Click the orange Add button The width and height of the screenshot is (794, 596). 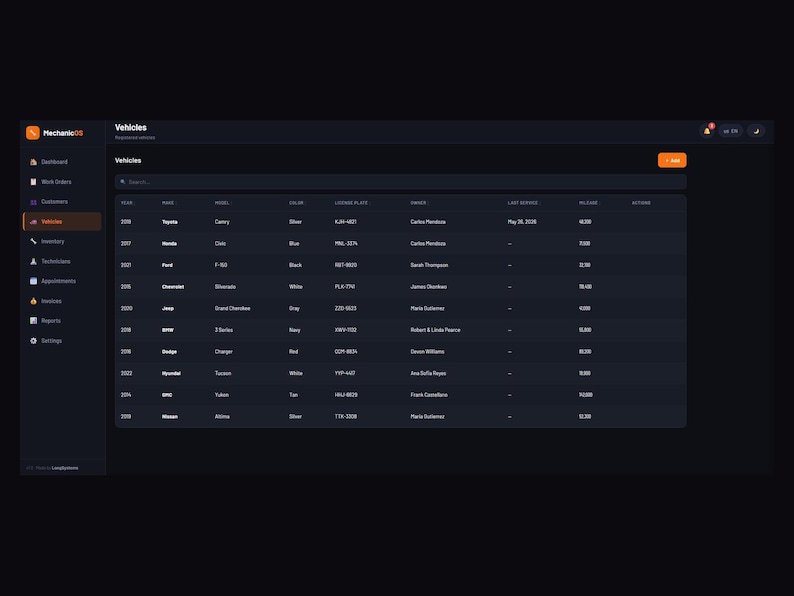pyautogui.click(x=672, y=161)
